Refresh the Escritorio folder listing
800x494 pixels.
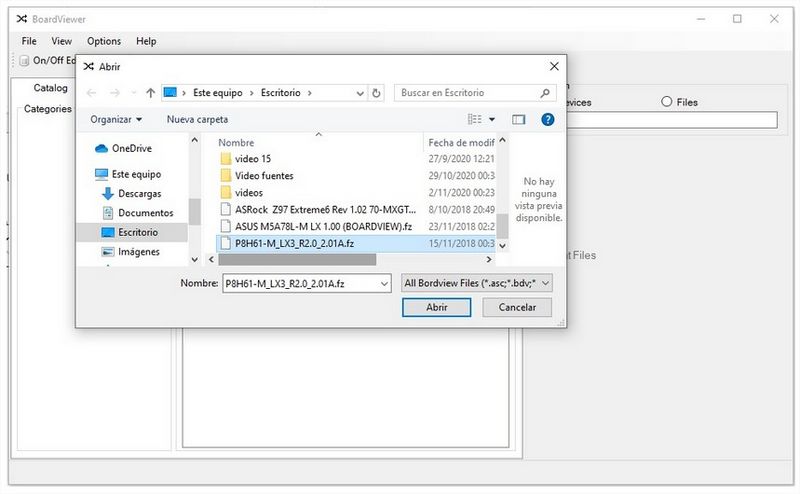pyautogui.click(x=377, y=93)
